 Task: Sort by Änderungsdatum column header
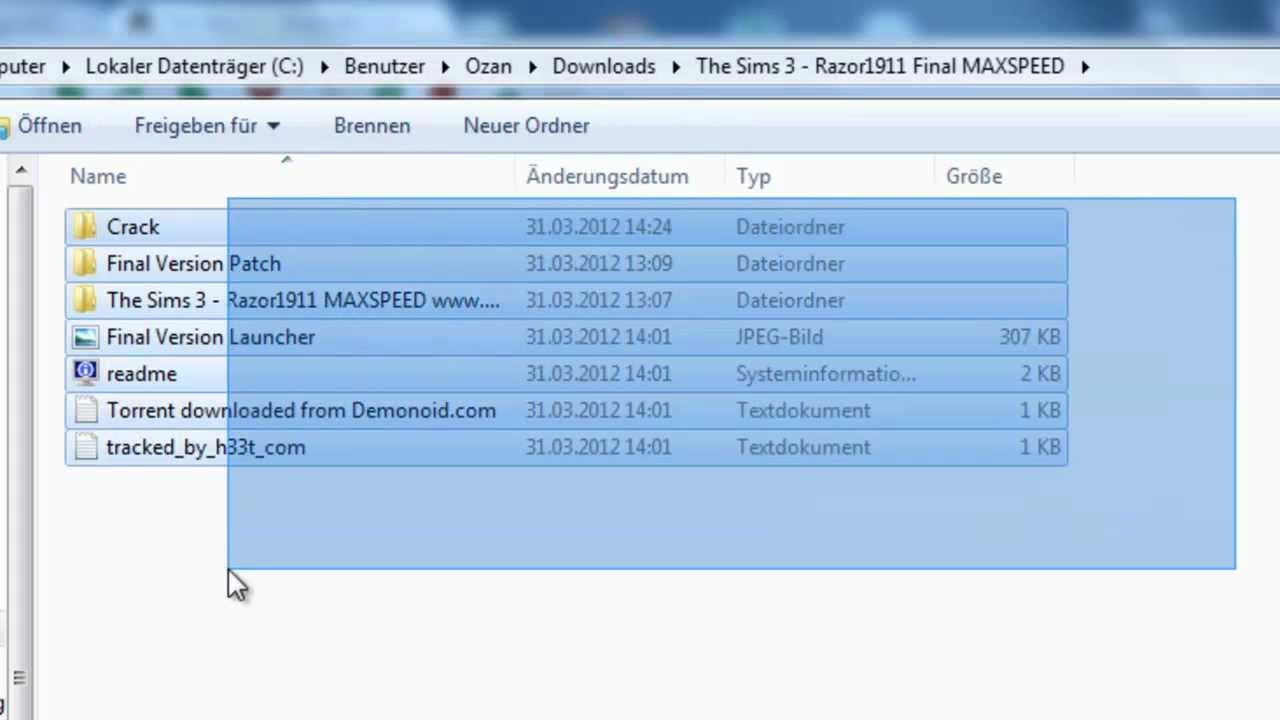[607, 176]
